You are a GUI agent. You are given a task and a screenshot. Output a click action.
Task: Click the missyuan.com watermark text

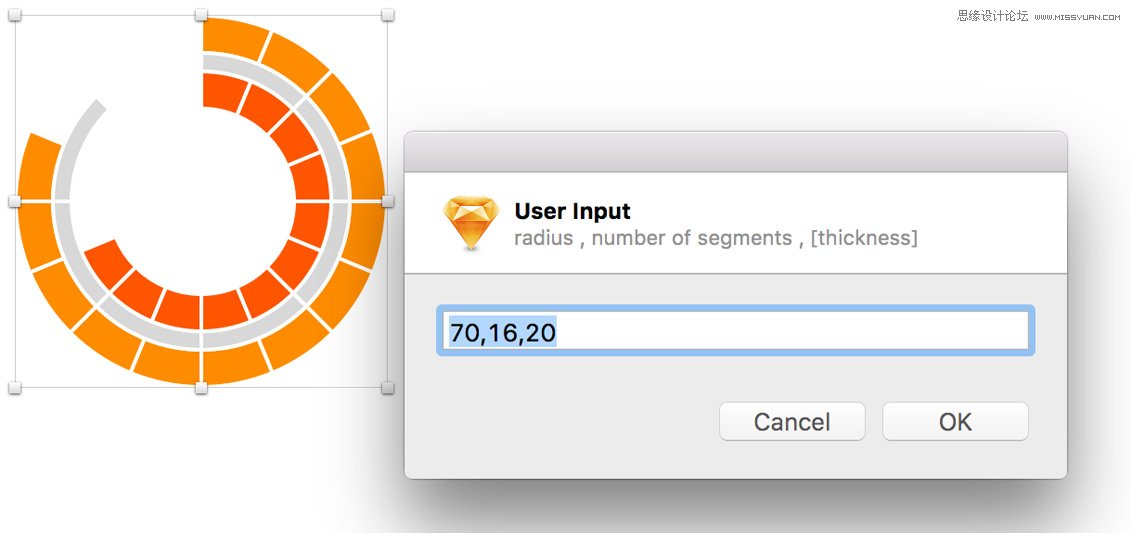click(1040, 15)
